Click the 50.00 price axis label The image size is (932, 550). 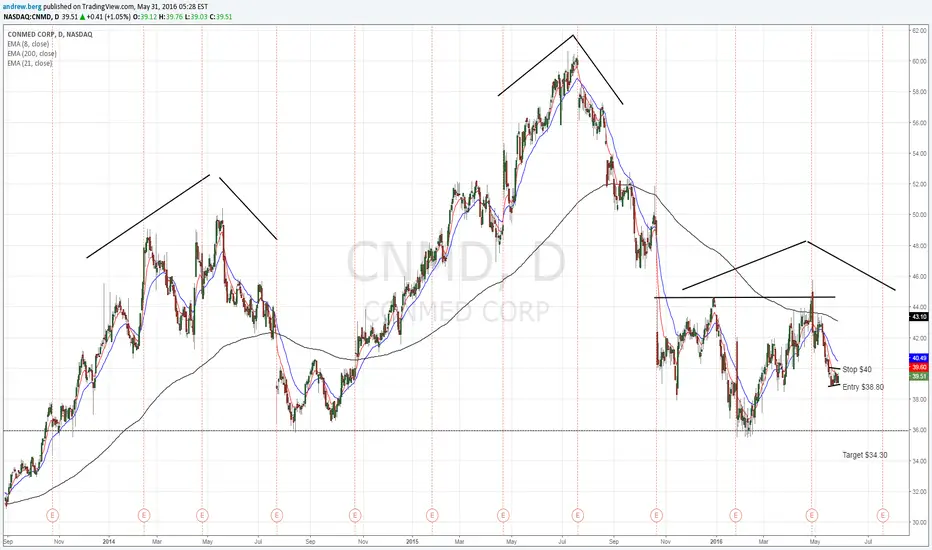[x=920, y=215]
